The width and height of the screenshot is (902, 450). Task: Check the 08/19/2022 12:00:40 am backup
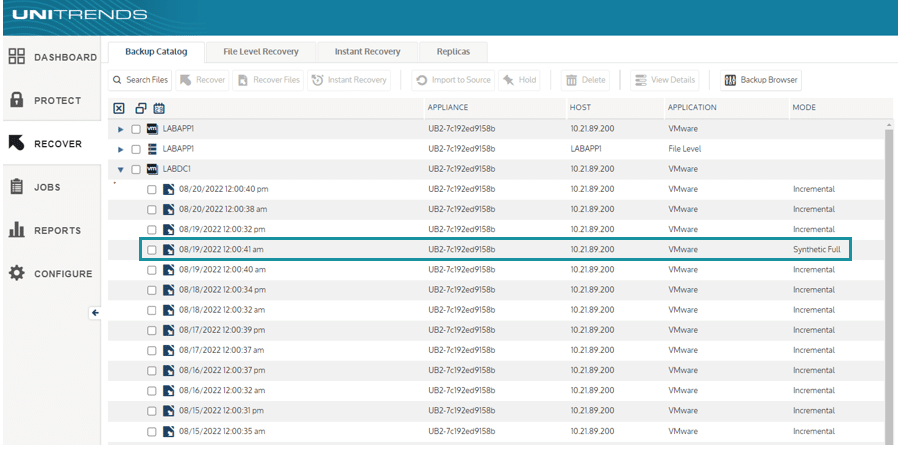pos(151,270)
